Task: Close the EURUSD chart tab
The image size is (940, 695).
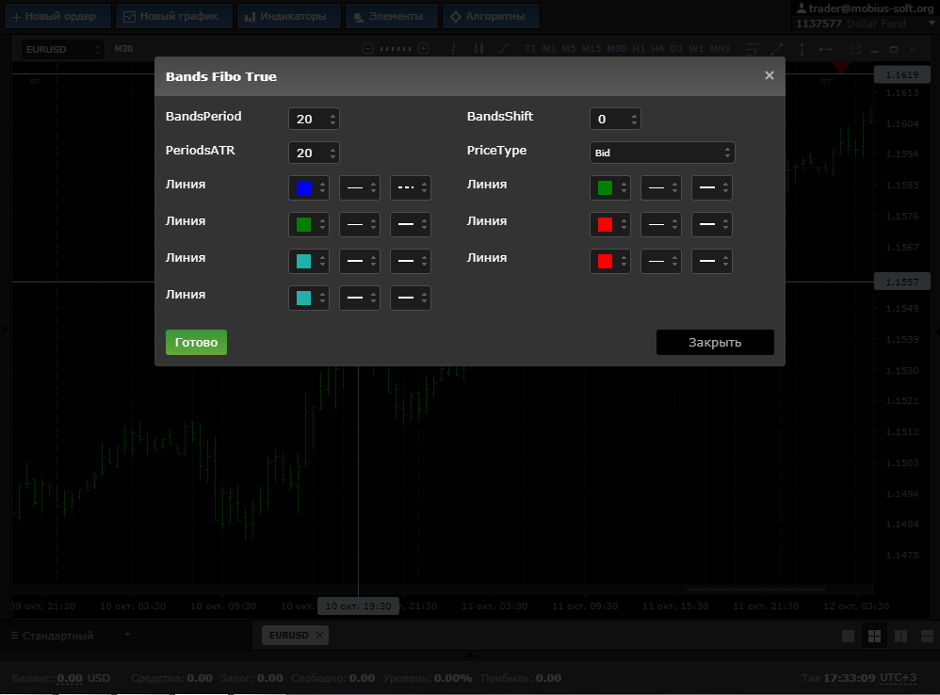Action: pyautogui.click(x=320, y=635)
